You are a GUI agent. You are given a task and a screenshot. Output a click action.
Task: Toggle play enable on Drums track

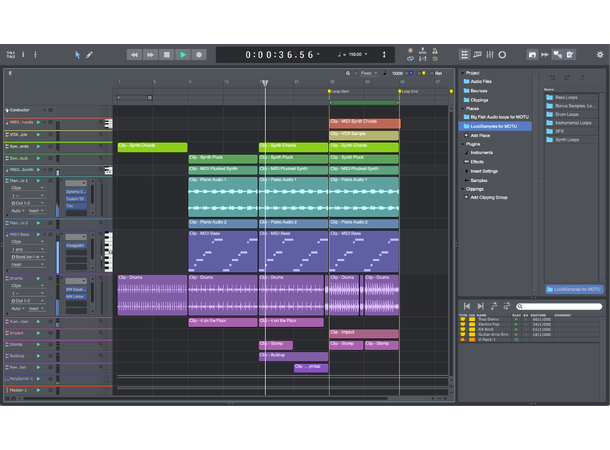point(38,278)
